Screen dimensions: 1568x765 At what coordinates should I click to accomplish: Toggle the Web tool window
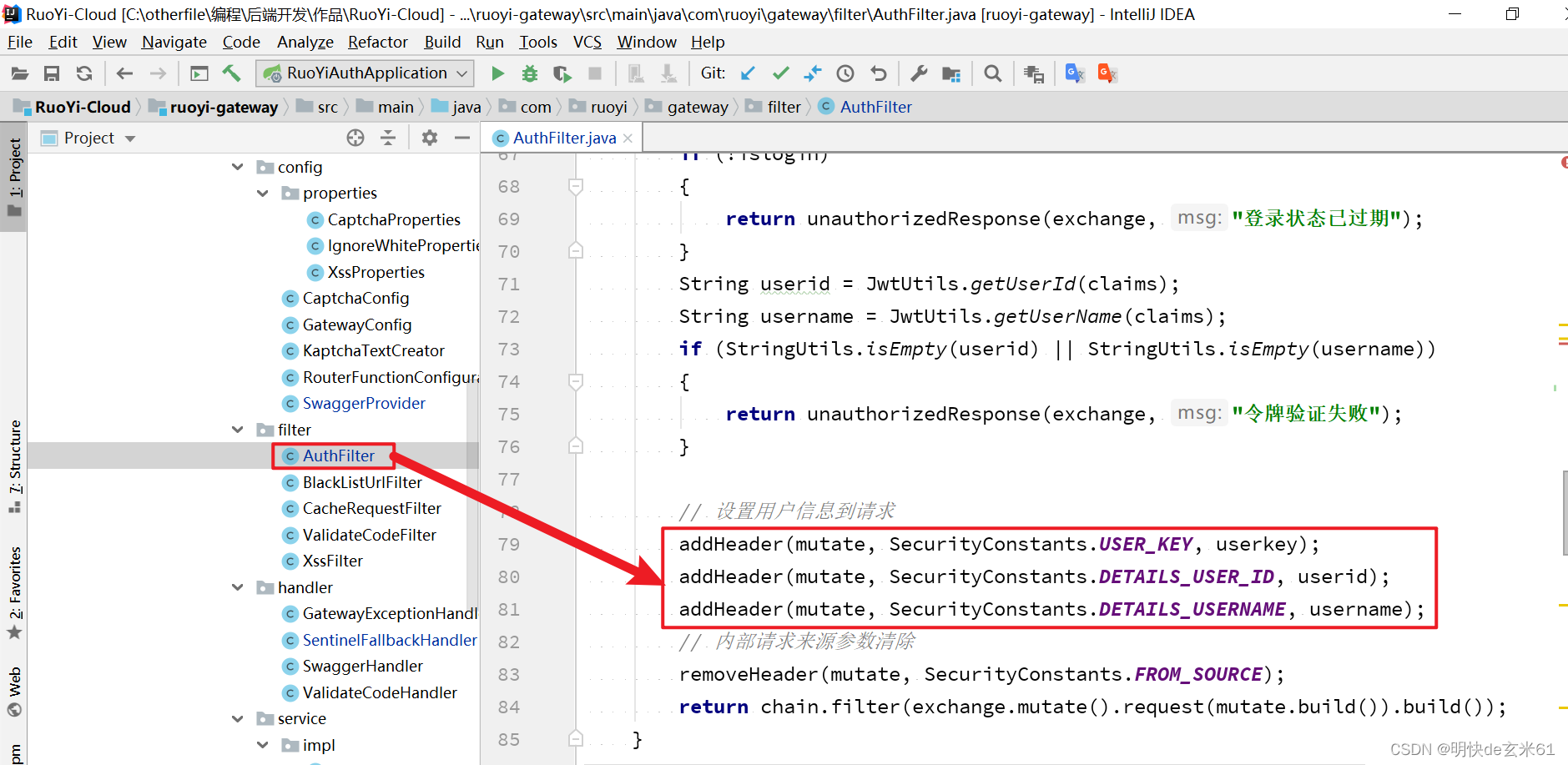[14, 692]
